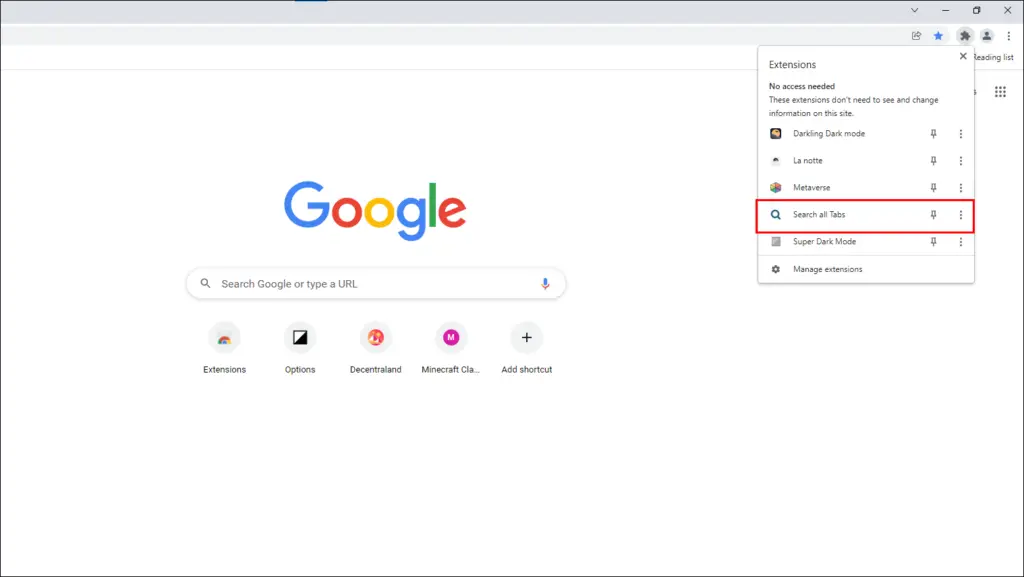The width and height of the screenshot is (1024, 577).
Task: Expand the tab search dropdown arrow
Action: coord(914,10)
